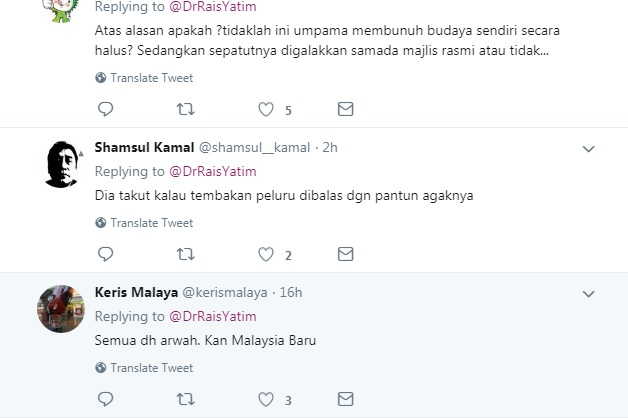Viewport: 628px width, 418px height.
Task: Retweet the top tweet with 5 likes
Action: pyautogui.click(x=185, y=109)
